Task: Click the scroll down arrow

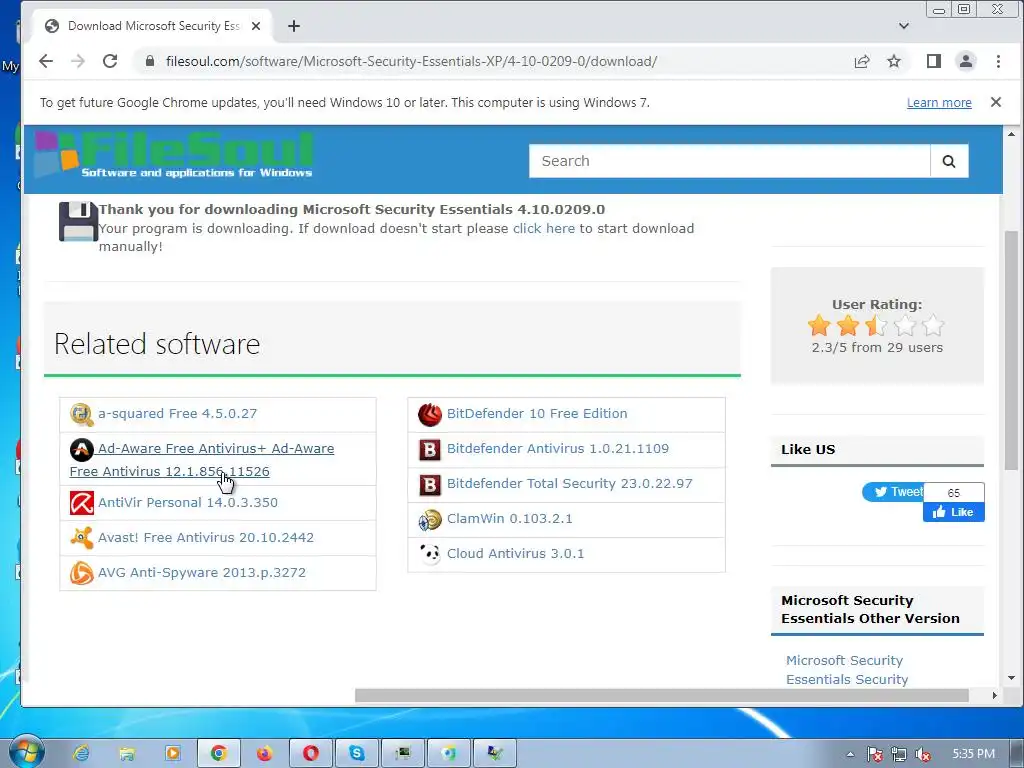Action: 1011,679
